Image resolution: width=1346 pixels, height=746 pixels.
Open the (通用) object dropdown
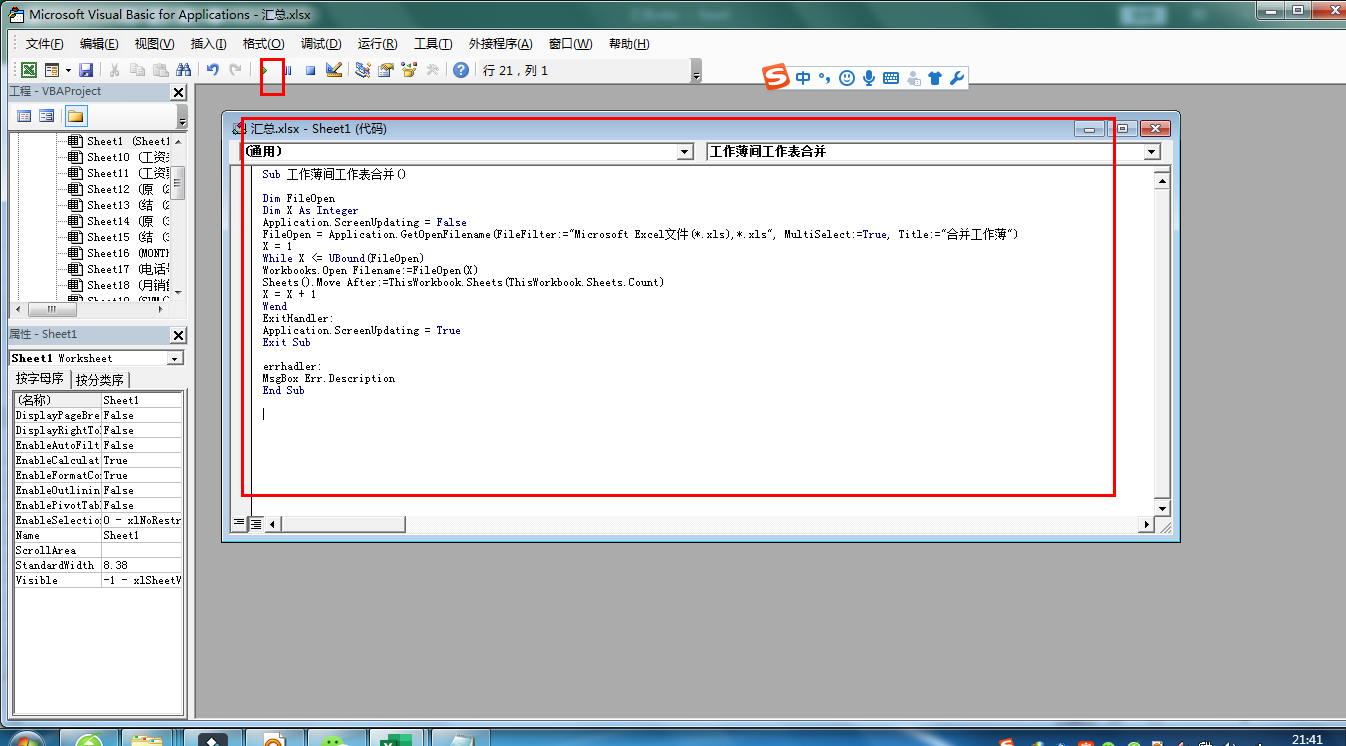pos(685,152)
